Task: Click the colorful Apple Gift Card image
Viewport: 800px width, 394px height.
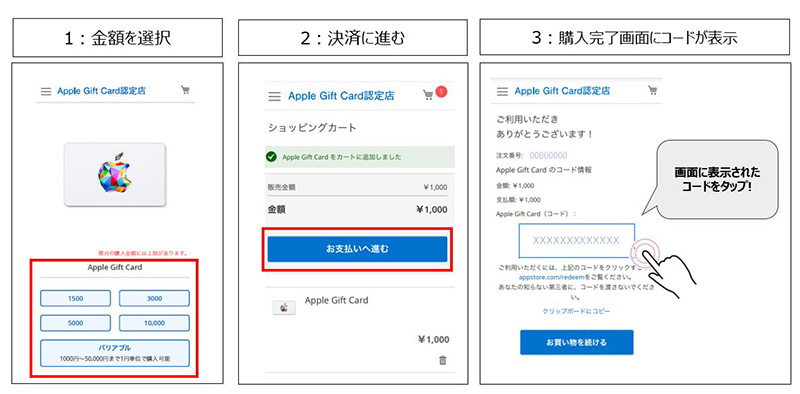Action: tap(115, 174)
